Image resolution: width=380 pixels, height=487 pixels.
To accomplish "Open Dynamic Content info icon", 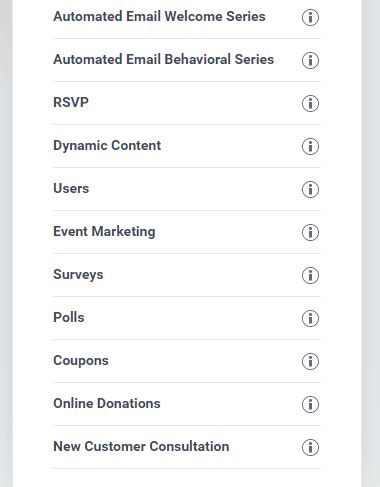I will (x=310, y=146).
